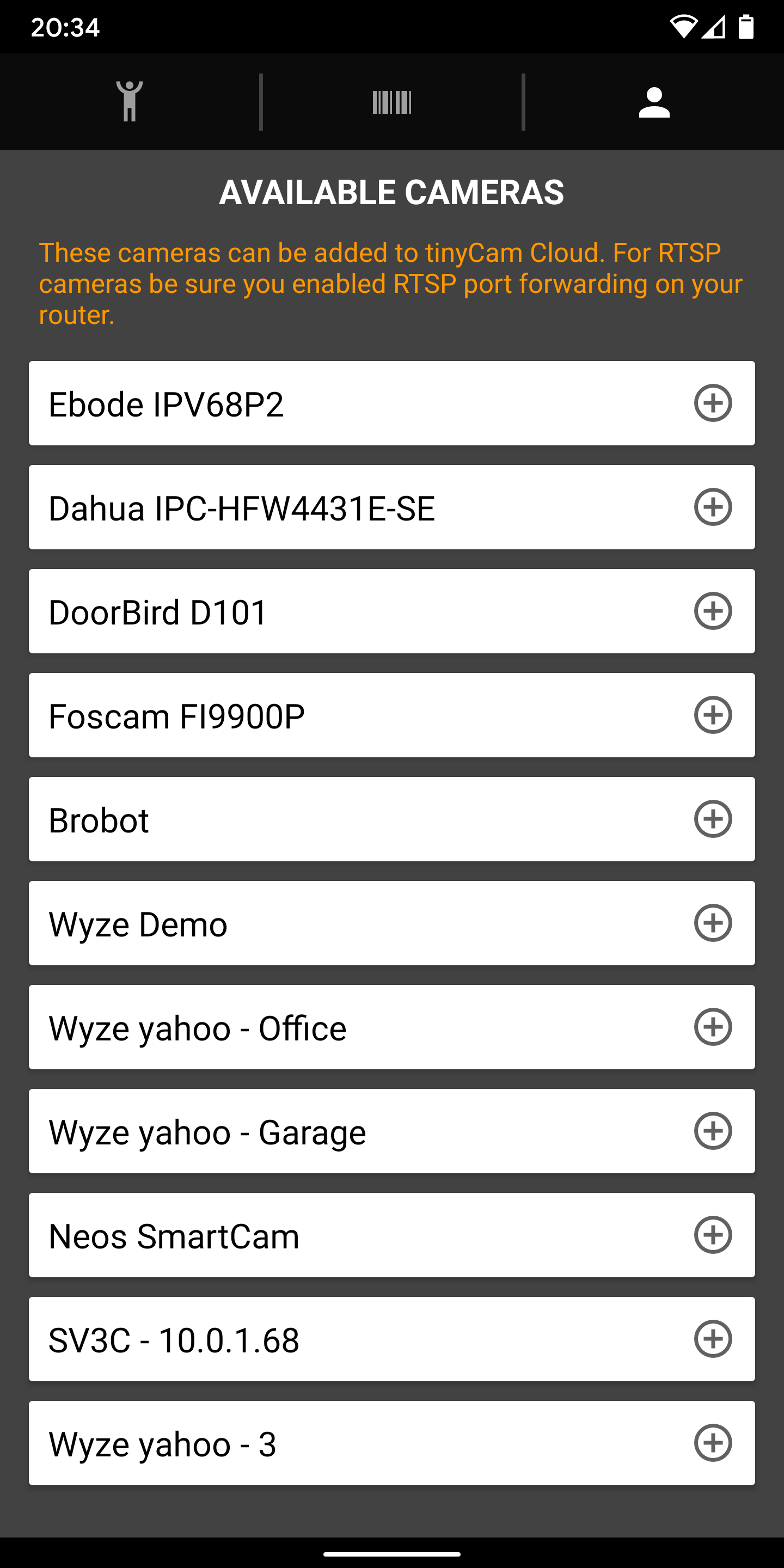Tap the Wyze Demo camera name
Image resolution: width=784 pixels, height=1568 pixels.
pyautogui.click(x=138, y=924)
